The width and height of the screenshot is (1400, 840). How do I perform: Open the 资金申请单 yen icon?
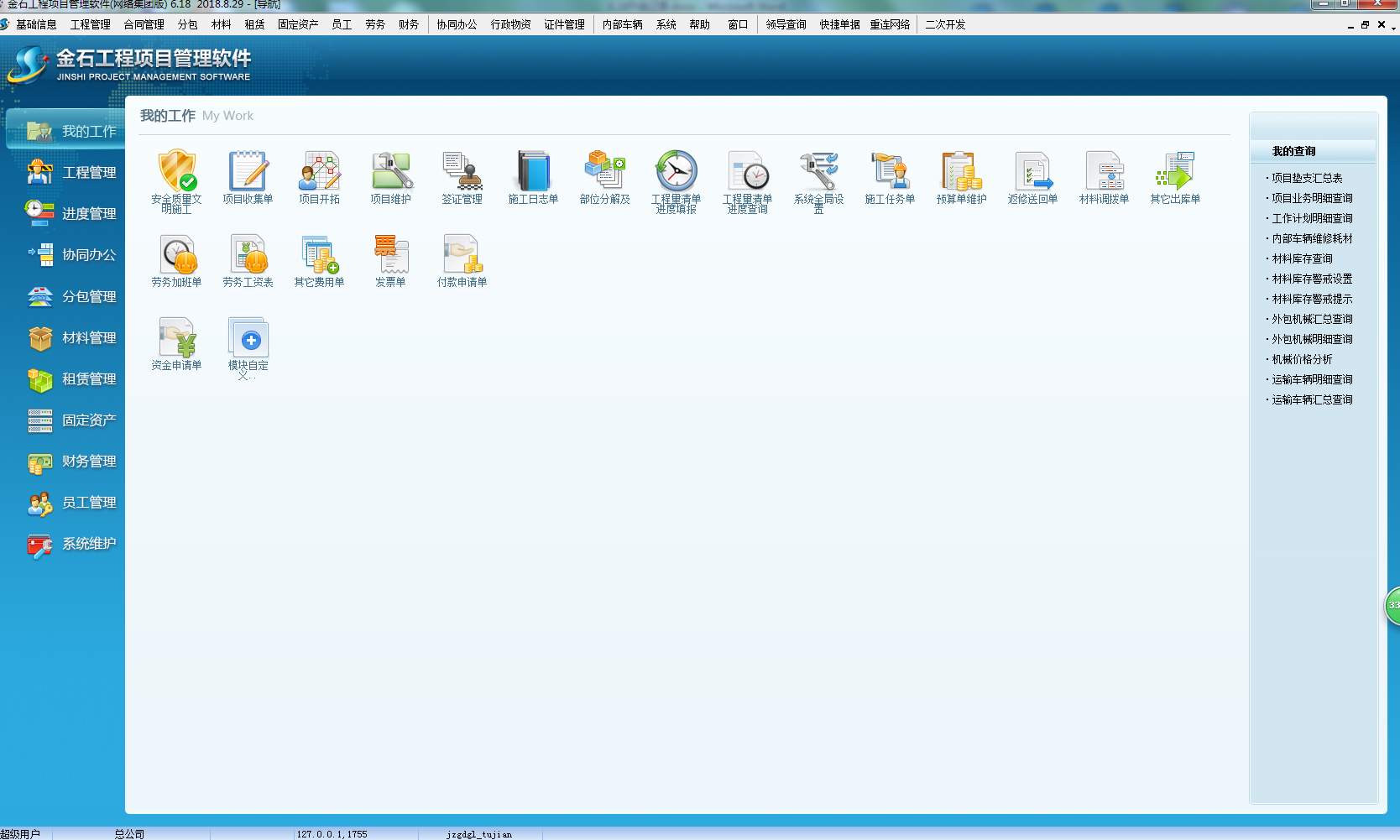pyautogui.click(x=177, y=337)
